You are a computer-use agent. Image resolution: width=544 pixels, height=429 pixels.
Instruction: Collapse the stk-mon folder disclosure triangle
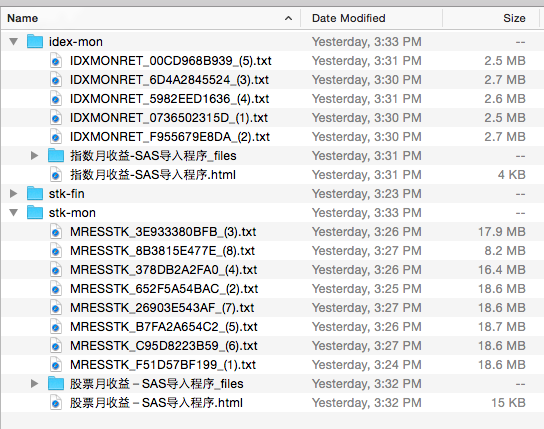click(14, 213)
